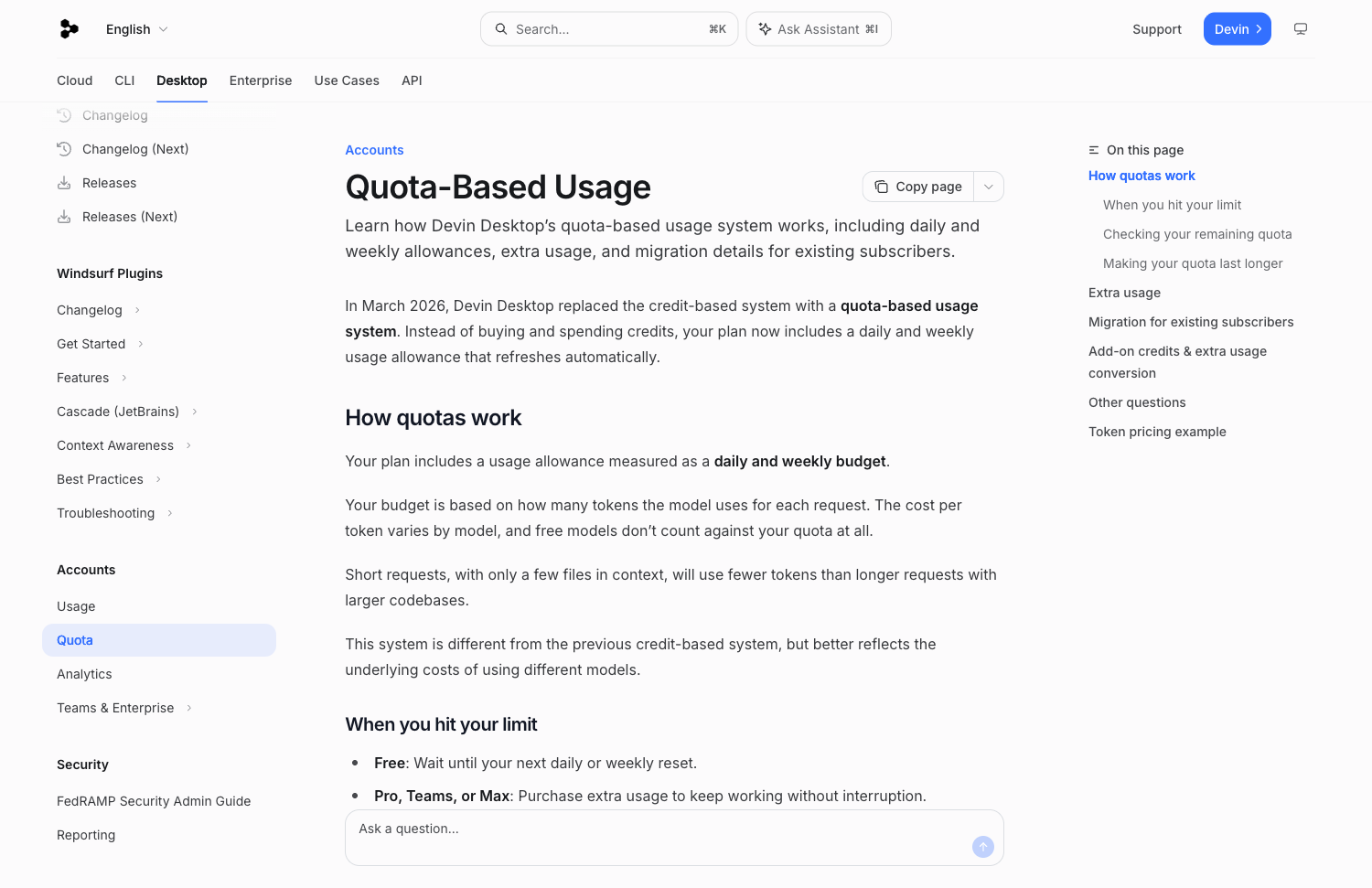This screenshot has width=1372, height=888.
Task: Open the Support link
Action: 1157,29
